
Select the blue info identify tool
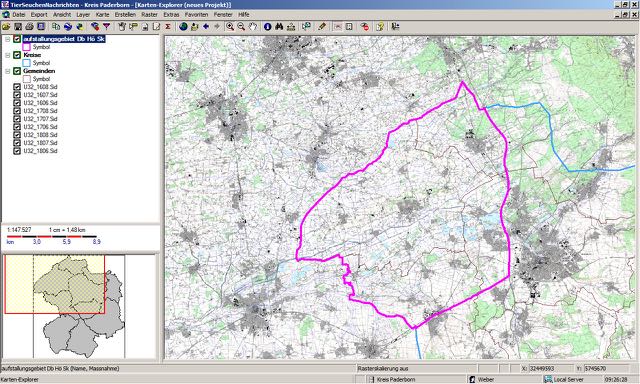[267, 27]
